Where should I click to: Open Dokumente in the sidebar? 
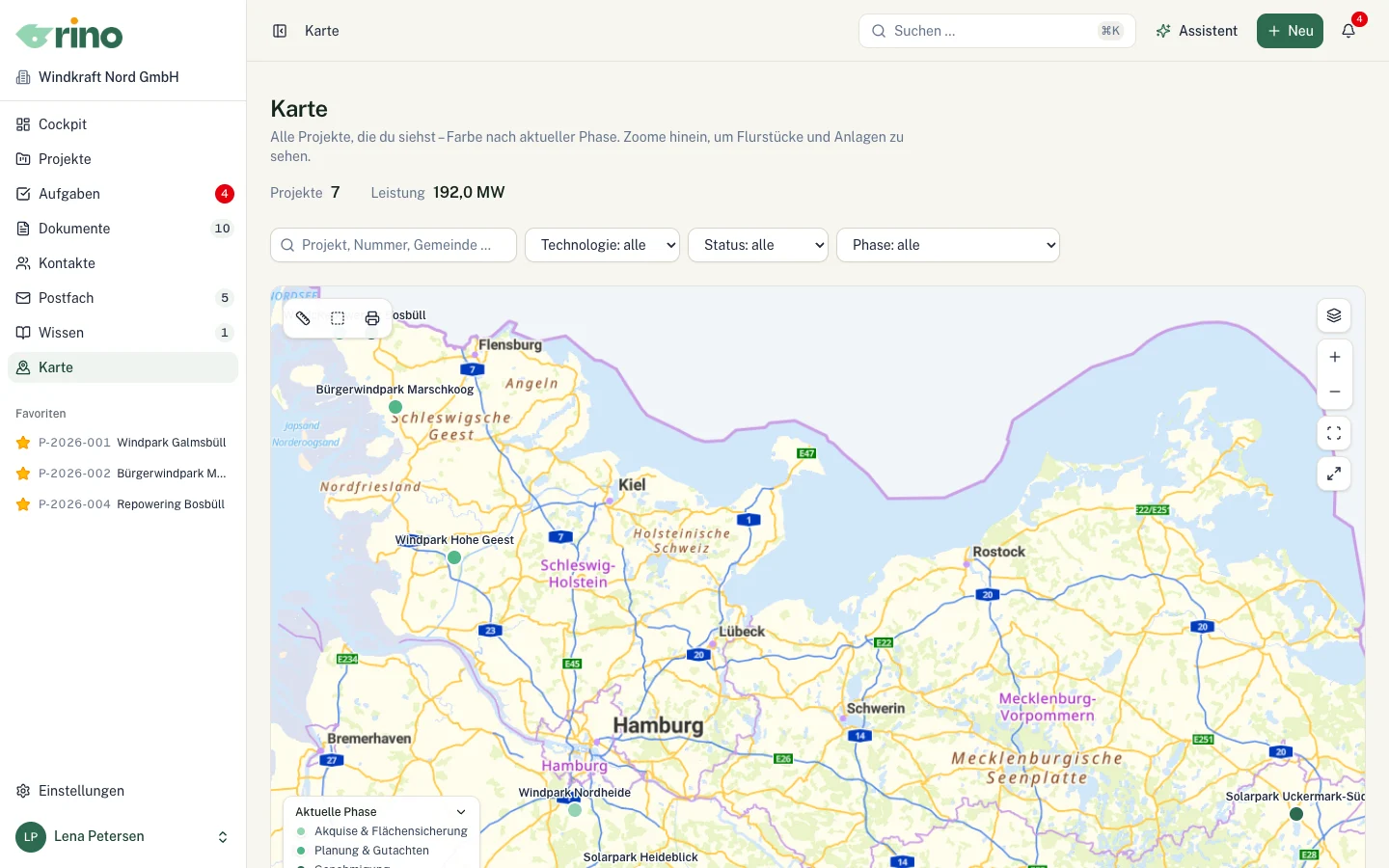point(123,229)
